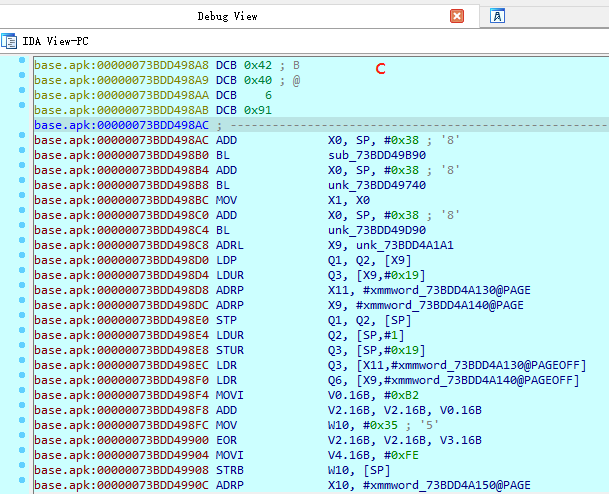Image resolution: width=609 pixels, height=494 pixels.
Task: Click the unk_73BDD4A1A1 ADRL operand
Action: coord(405,245)
